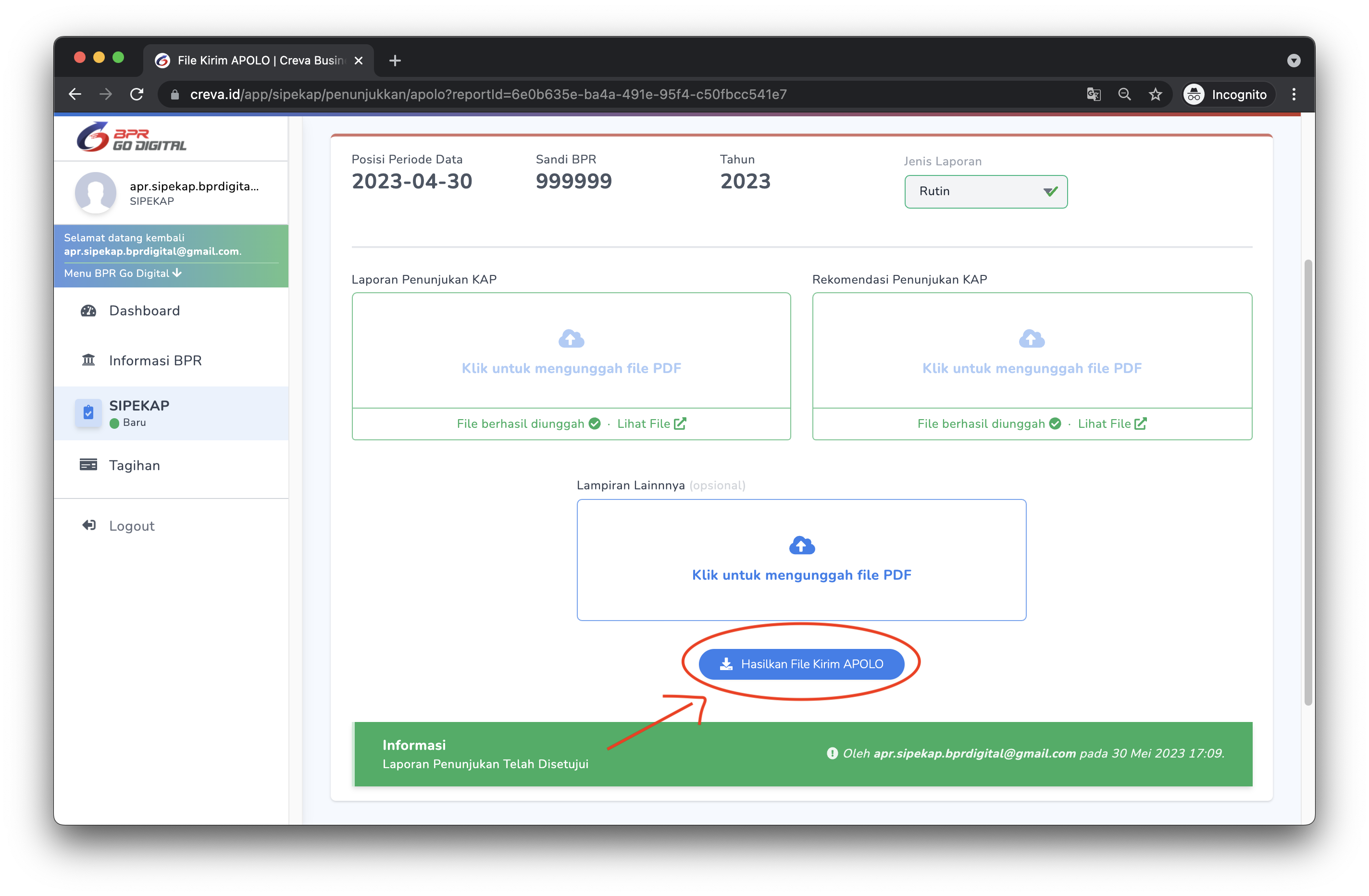This screenshot has width=1369, height=896.
Task: Go back using browser back arrow
Action: tap(75, 94)
